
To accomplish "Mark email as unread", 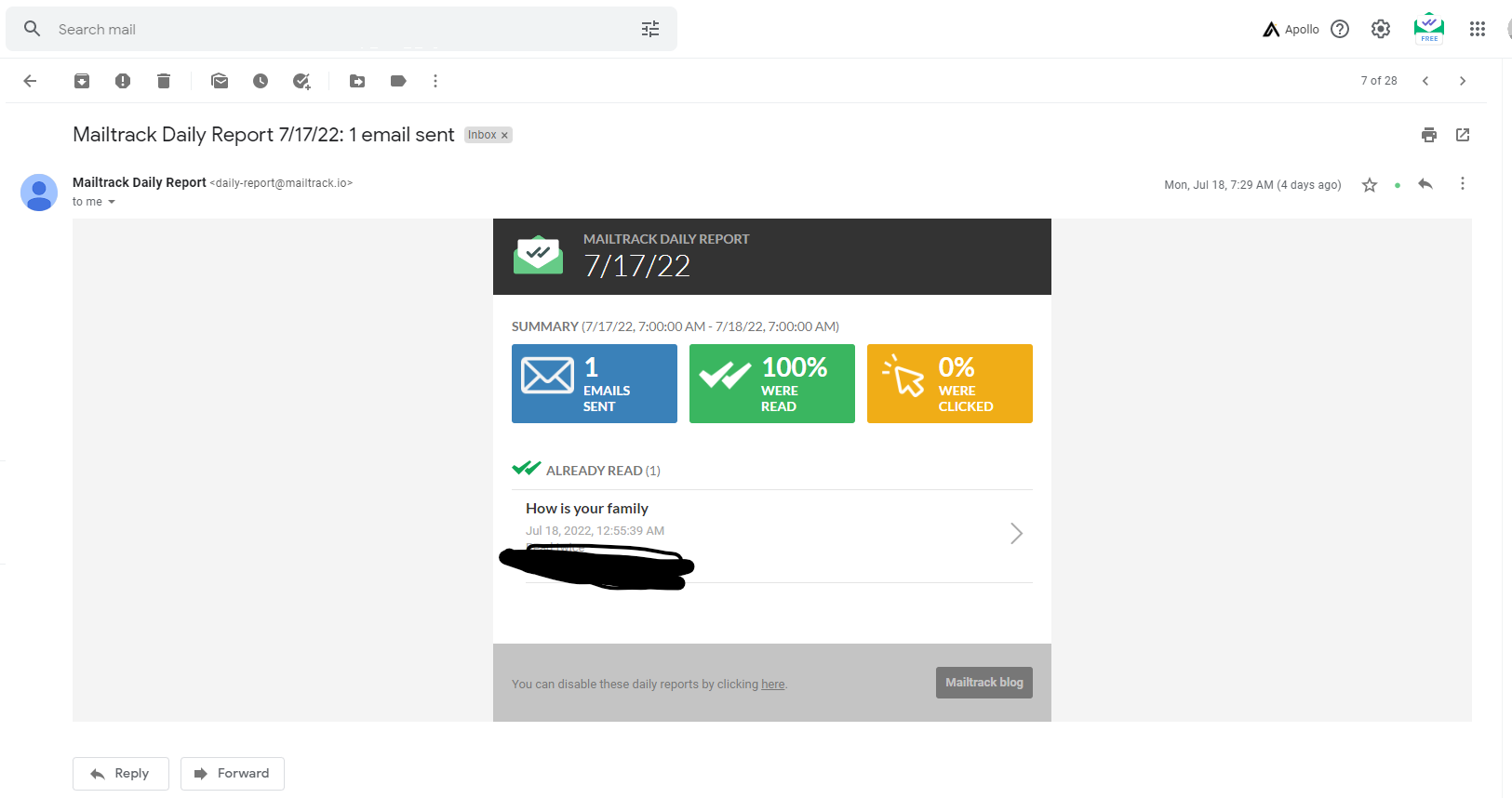I will (220, 81).
